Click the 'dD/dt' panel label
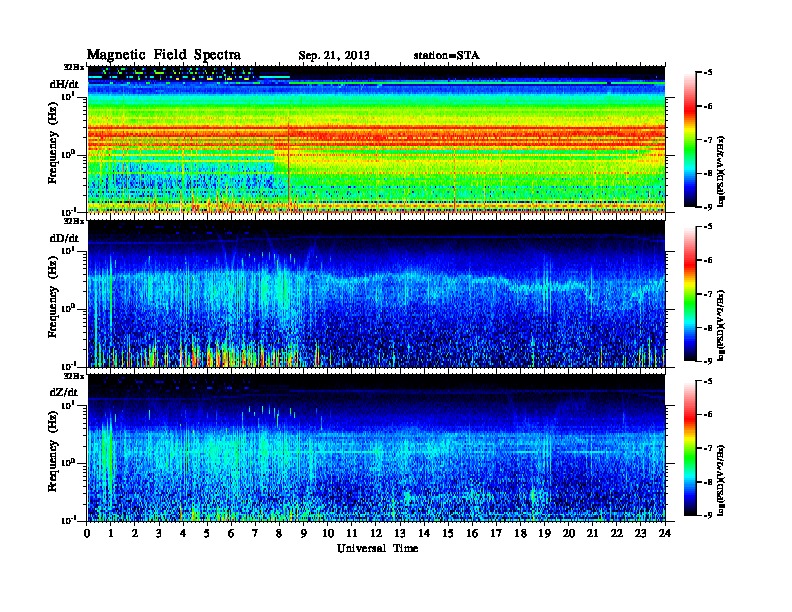792x612 pixels. 64,238
